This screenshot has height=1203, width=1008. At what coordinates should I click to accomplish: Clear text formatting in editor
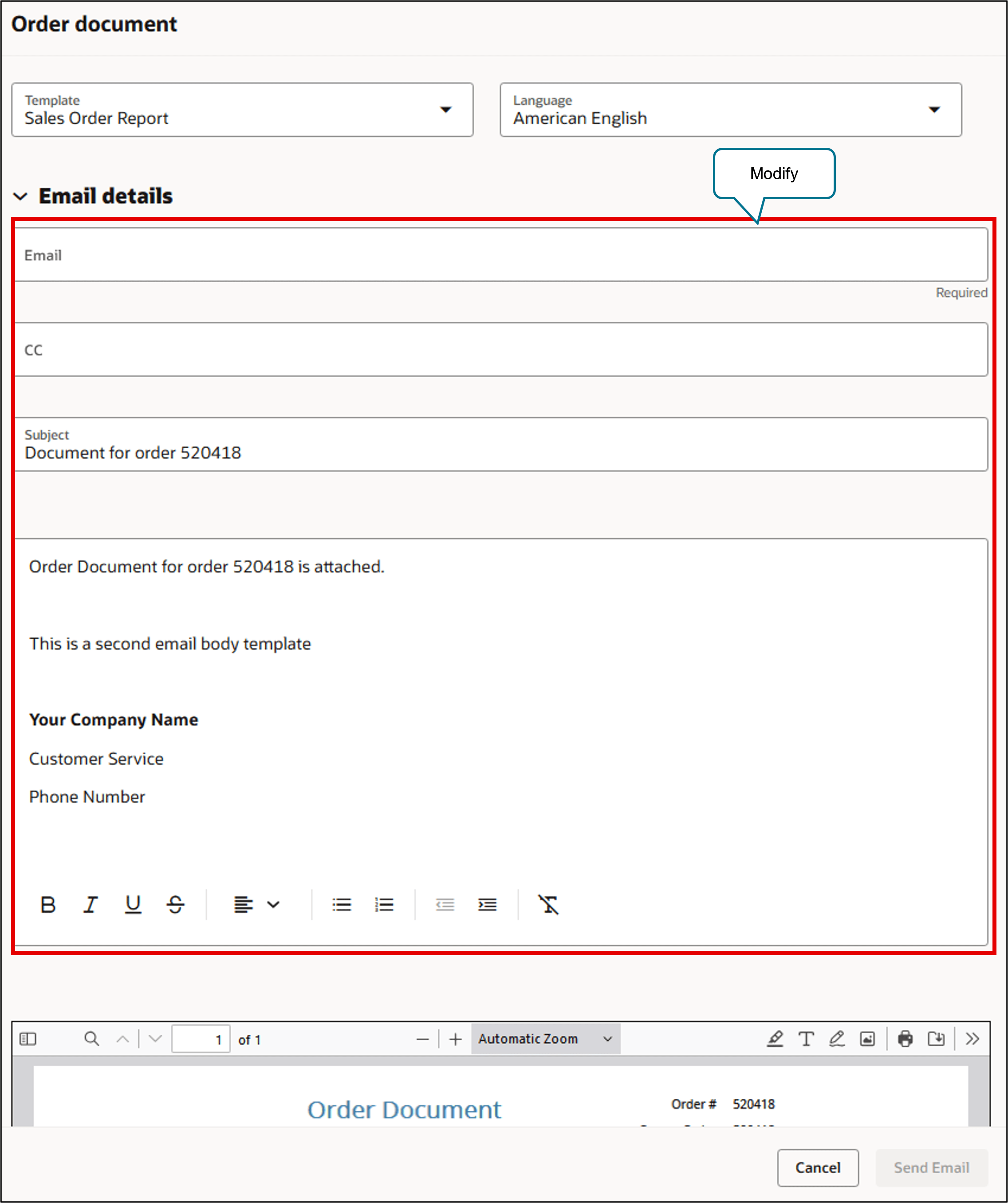(548, 904)
